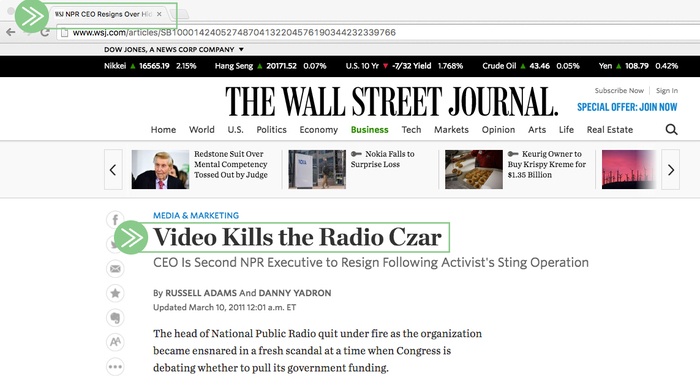
Task: Click the browser address bar URL
Action: coord(234,33)
